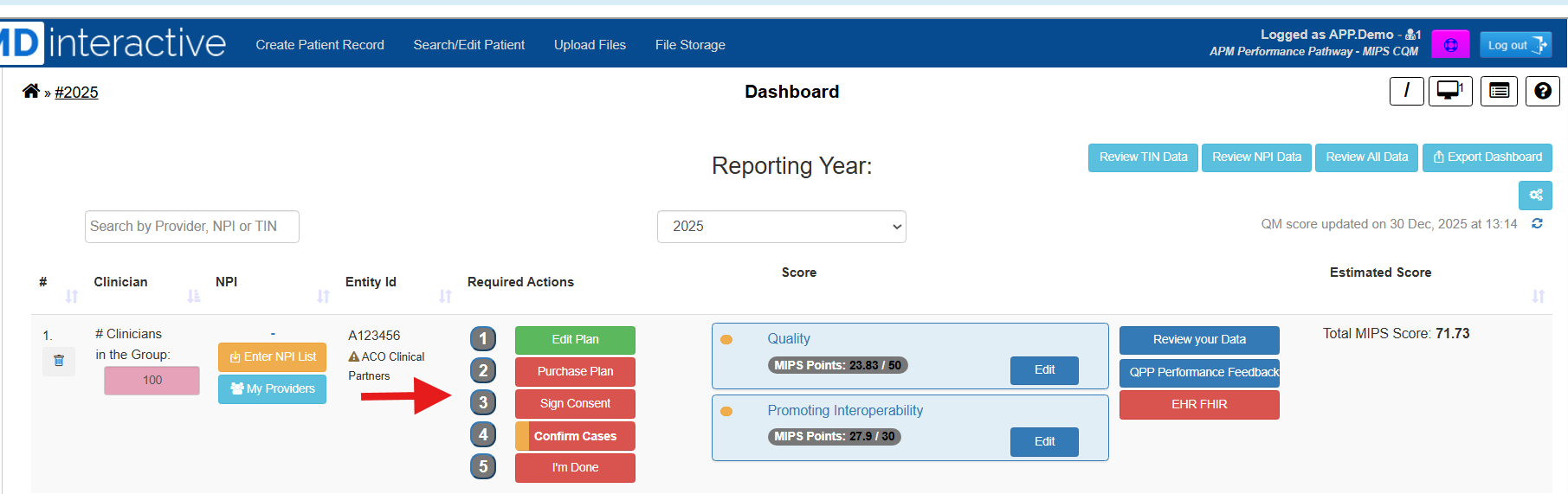The width and height of the screenshot is (1568, 494).
Task: Sort the table by NPI column
Action: pos(323,297)
